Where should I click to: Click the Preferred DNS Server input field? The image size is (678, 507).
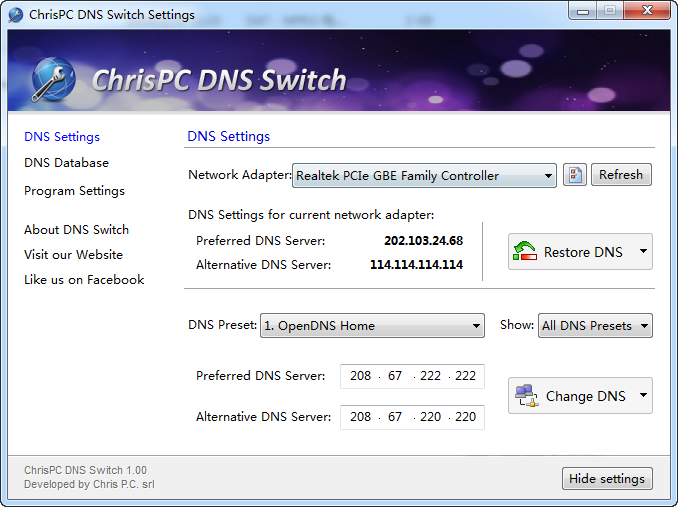point(412,377)
